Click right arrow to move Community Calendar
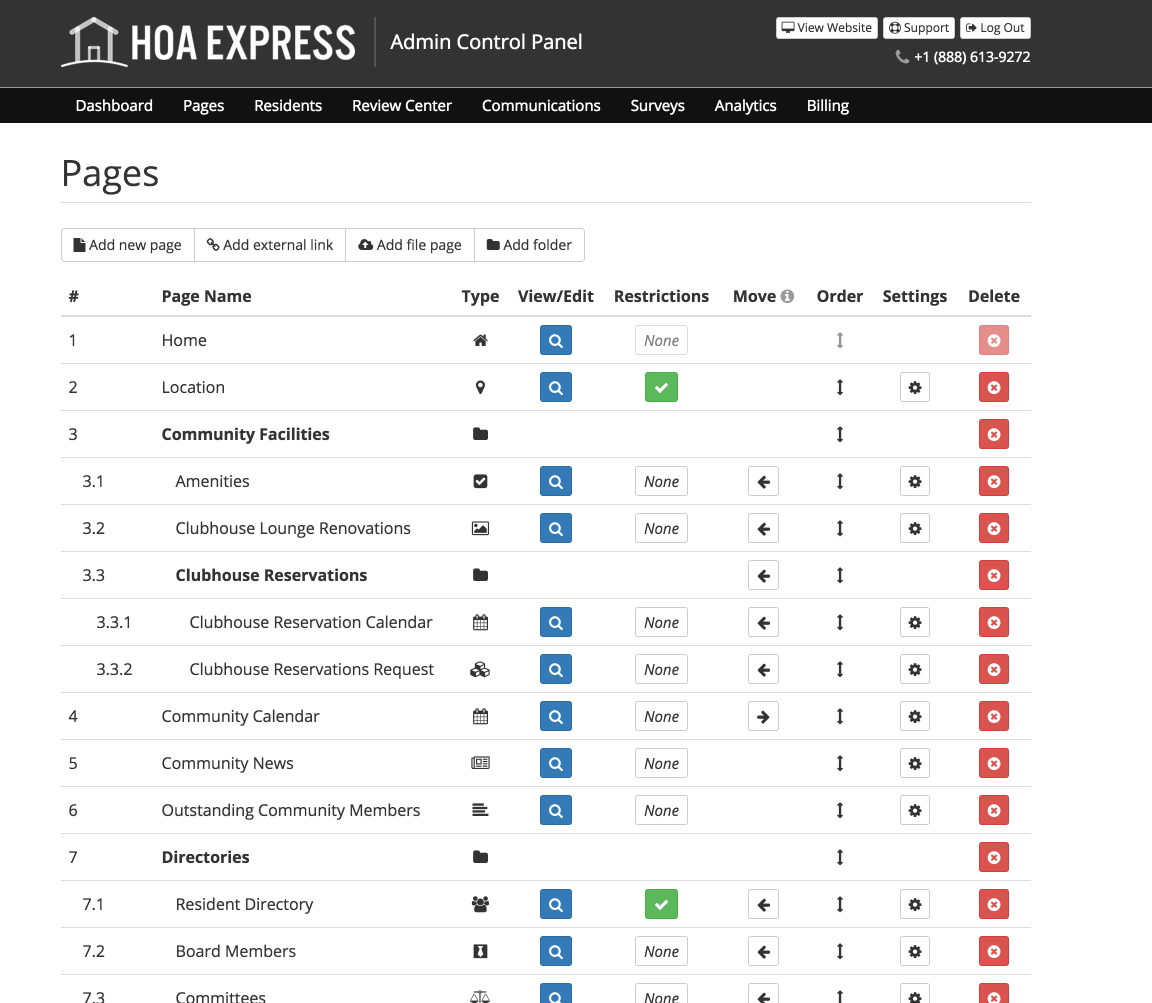1152x1003 pixels. click(763, 716)
